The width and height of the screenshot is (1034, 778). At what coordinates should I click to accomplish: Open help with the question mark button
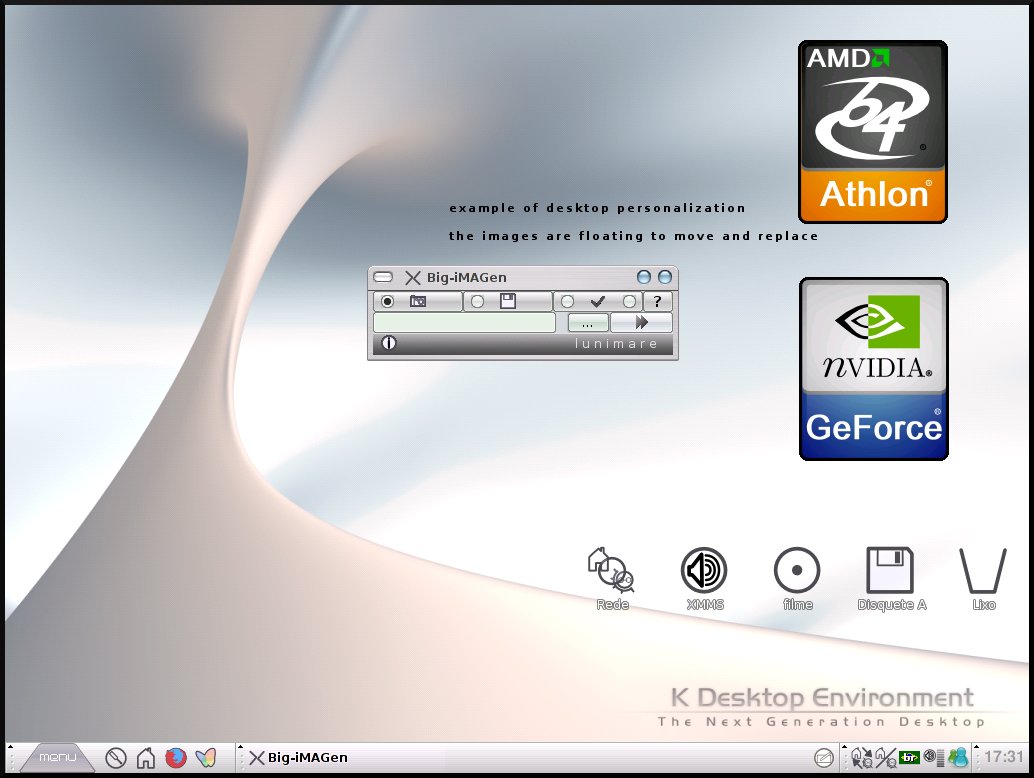(657, 301)
